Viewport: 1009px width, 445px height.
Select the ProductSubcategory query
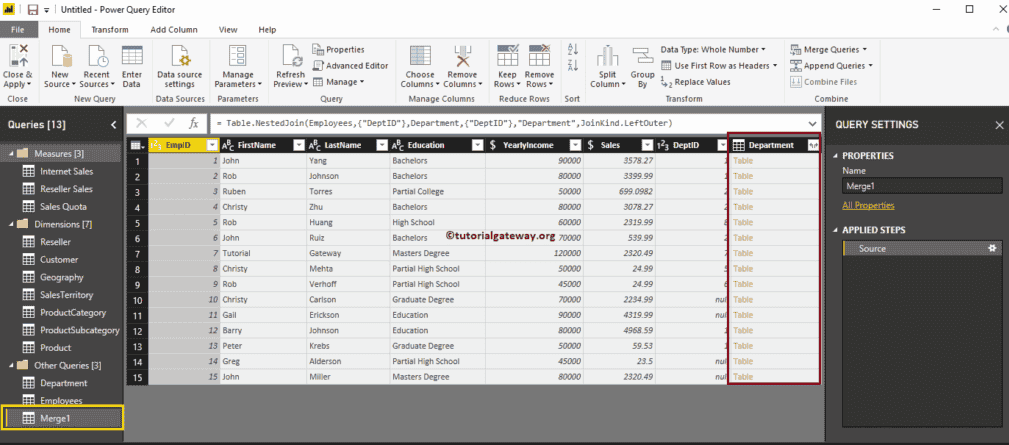[x=80, y=330]
